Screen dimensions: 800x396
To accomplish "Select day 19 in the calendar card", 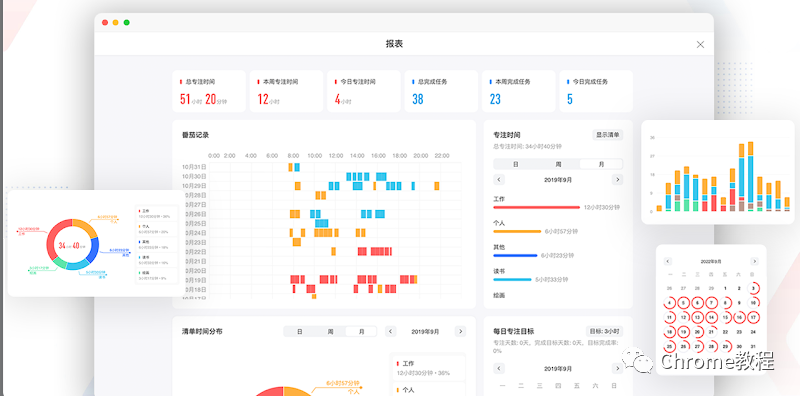I will click(683, 332).
